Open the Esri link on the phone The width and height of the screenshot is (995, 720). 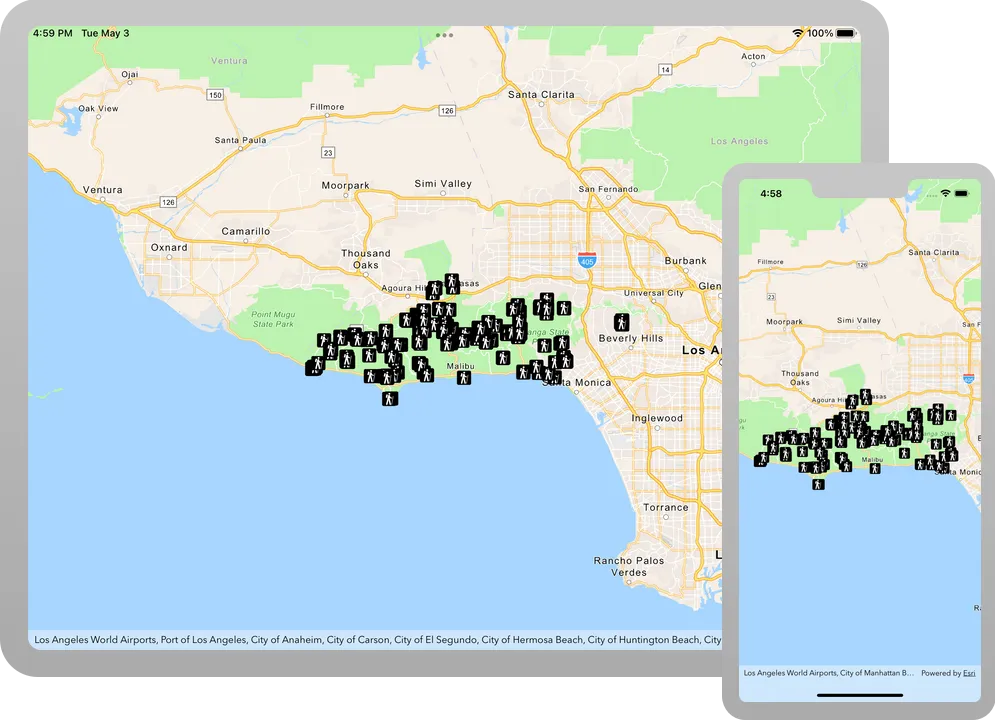(x=969, y=673)
